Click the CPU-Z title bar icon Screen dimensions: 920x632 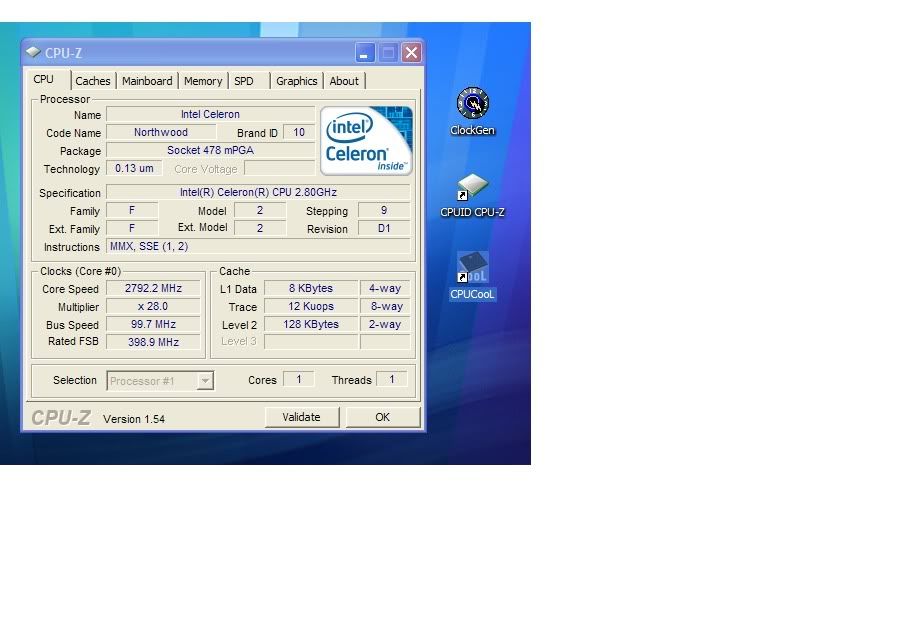click(33, 53)
